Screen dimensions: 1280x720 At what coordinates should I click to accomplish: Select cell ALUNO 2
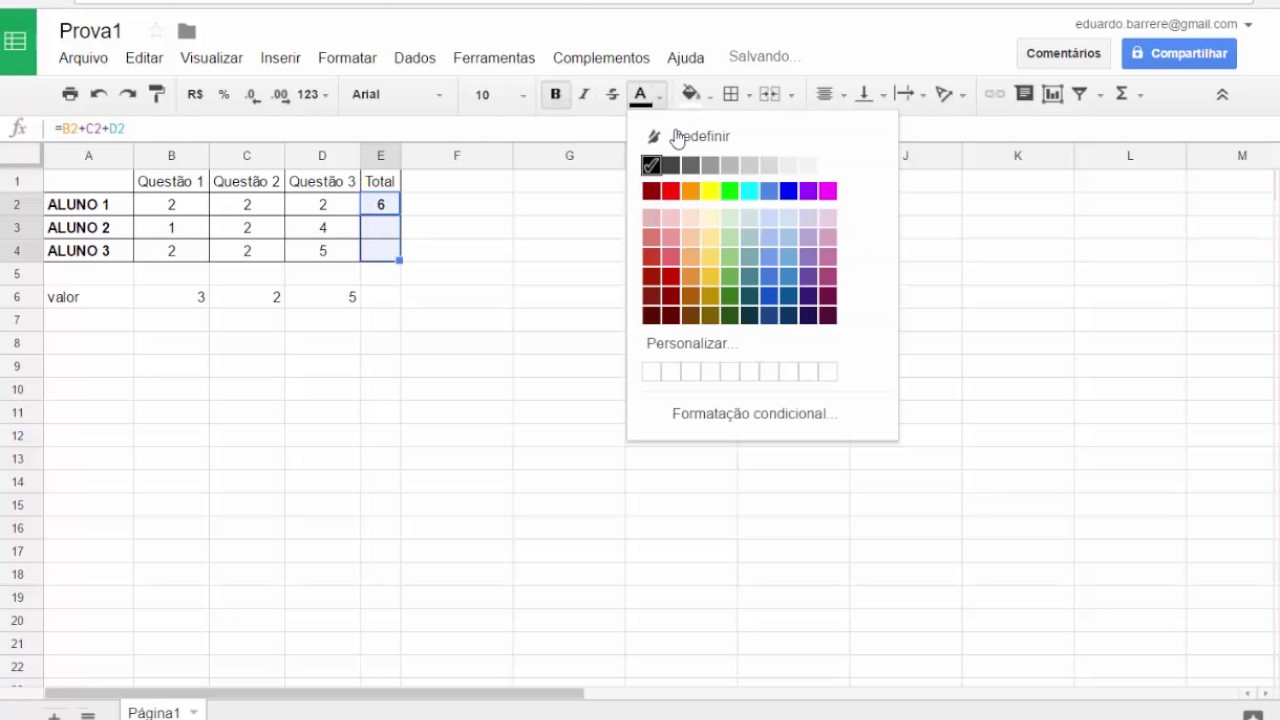click(x=89, y=227)
